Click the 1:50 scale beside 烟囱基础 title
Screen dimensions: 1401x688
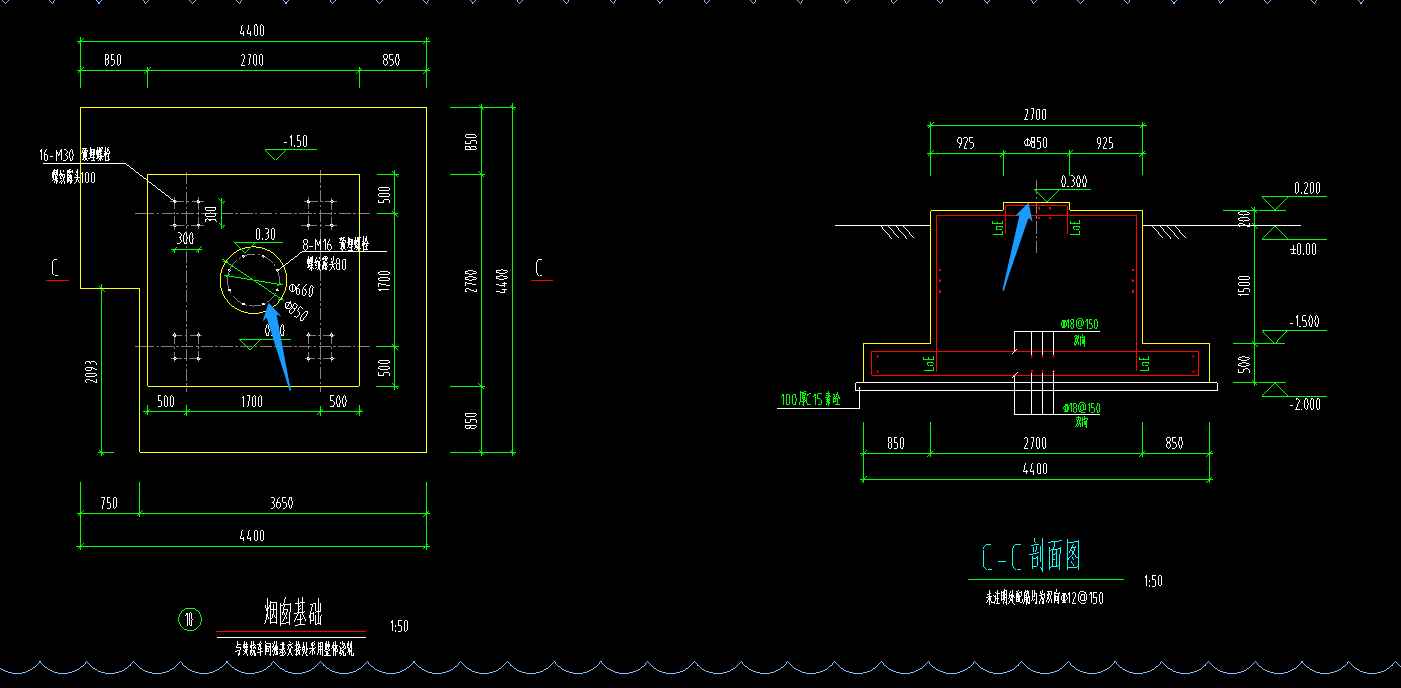(x=399, y=627)
